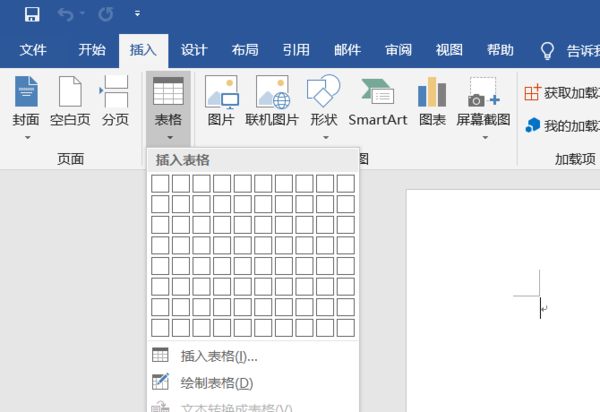Open the Customize Quick Access Toolbar dropdown
The width and height of the screenshot is (600, 412).
pyautogui.click(x=137, y=14)
